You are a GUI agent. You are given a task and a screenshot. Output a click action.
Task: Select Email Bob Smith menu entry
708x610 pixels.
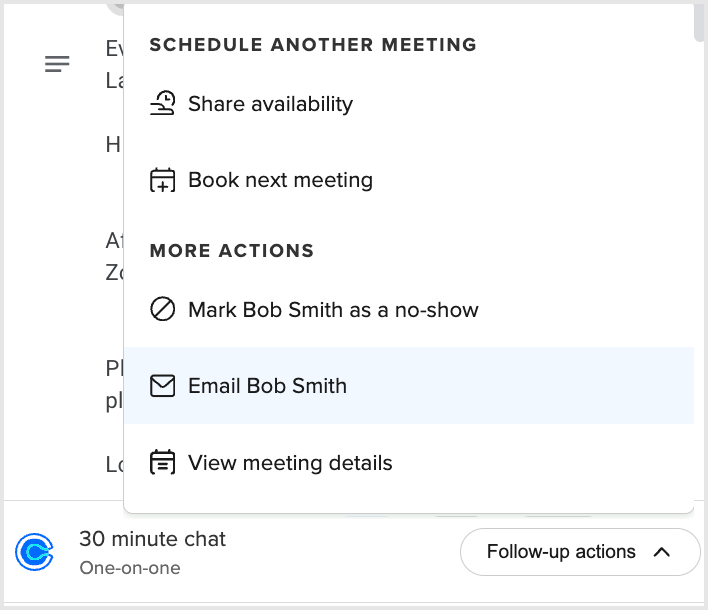coord(267,386)
